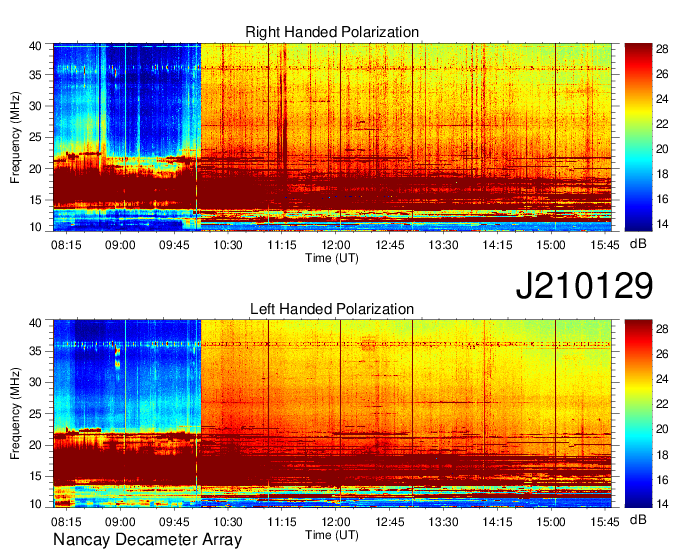
Task: Click the Left Handed Polarization title
Action: pos(332,309)
